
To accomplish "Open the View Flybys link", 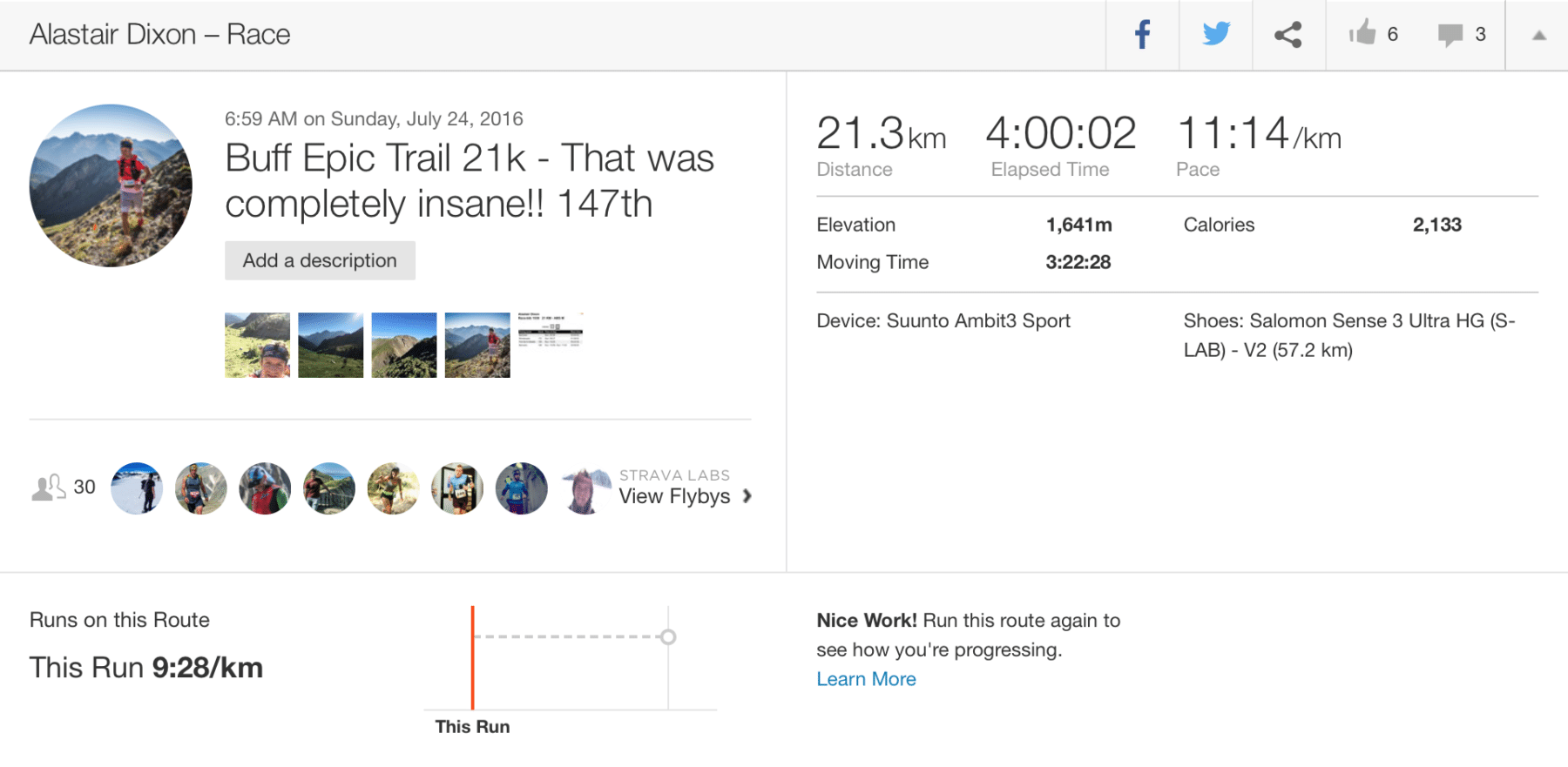I will 674,496.
